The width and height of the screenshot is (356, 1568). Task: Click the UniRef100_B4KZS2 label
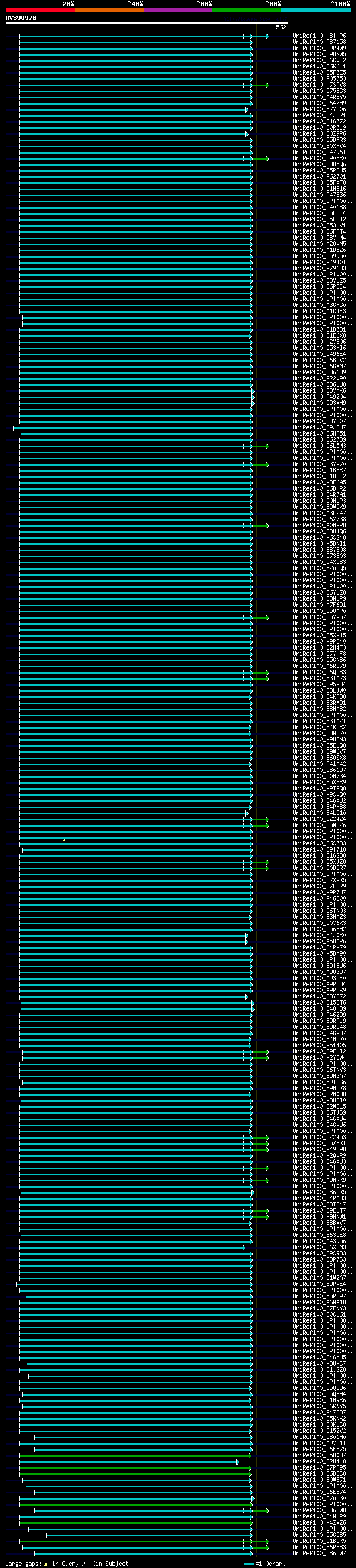pyautogui.click(x=319, y=727)
